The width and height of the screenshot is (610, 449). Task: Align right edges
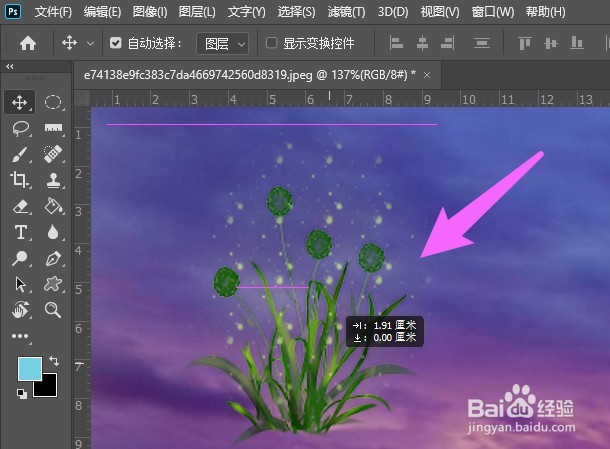coord(447,43)
